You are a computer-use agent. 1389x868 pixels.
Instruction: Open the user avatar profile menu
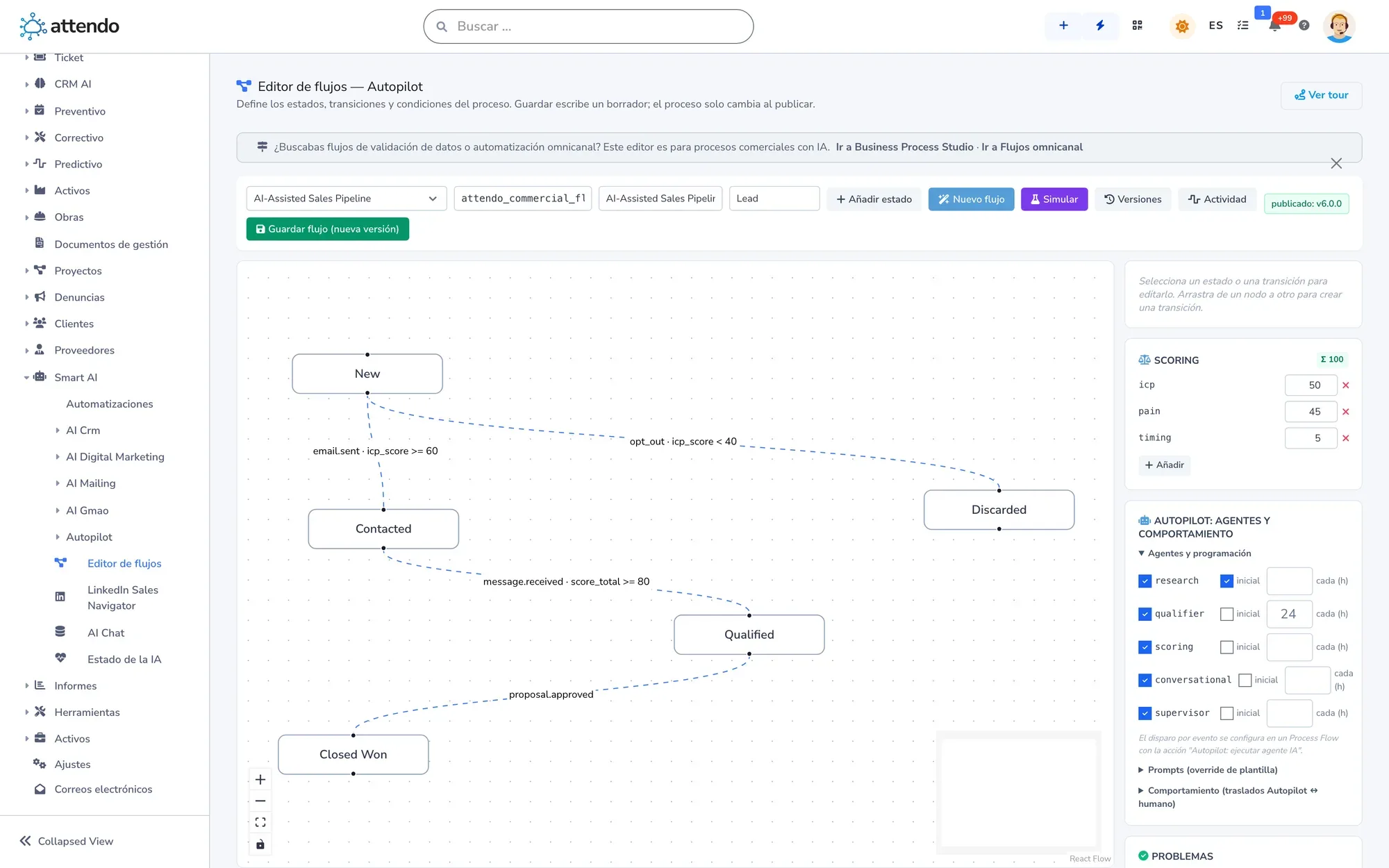click(1338, 26)
